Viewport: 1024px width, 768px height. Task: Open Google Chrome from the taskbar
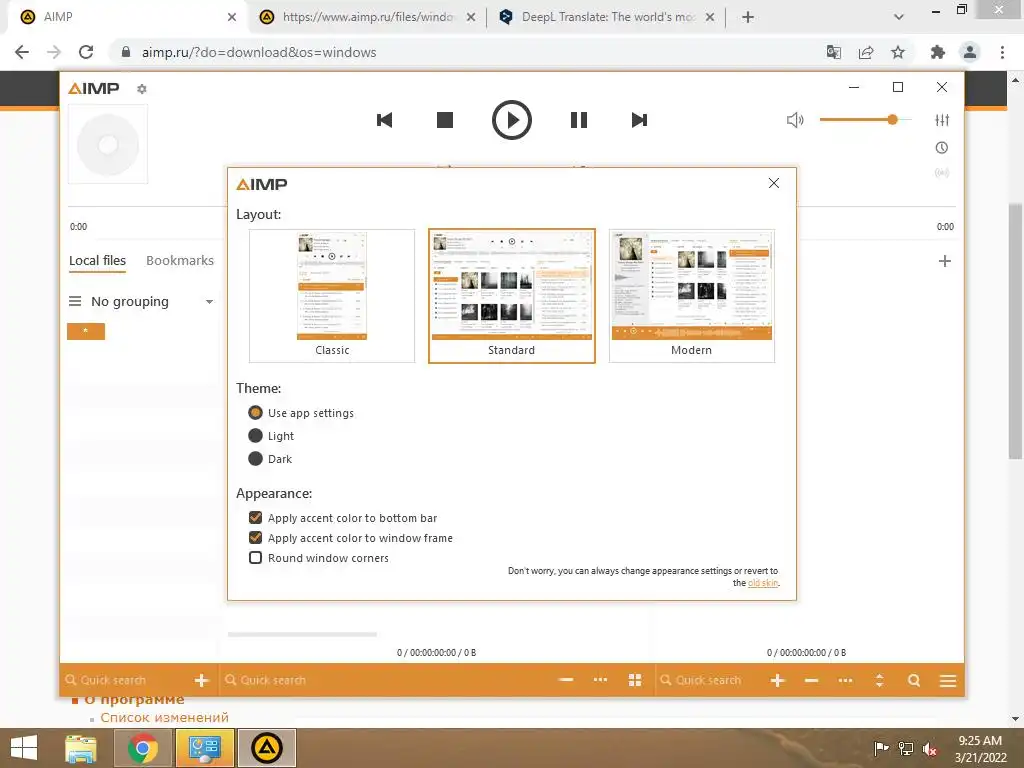click(x=142, y=748)
